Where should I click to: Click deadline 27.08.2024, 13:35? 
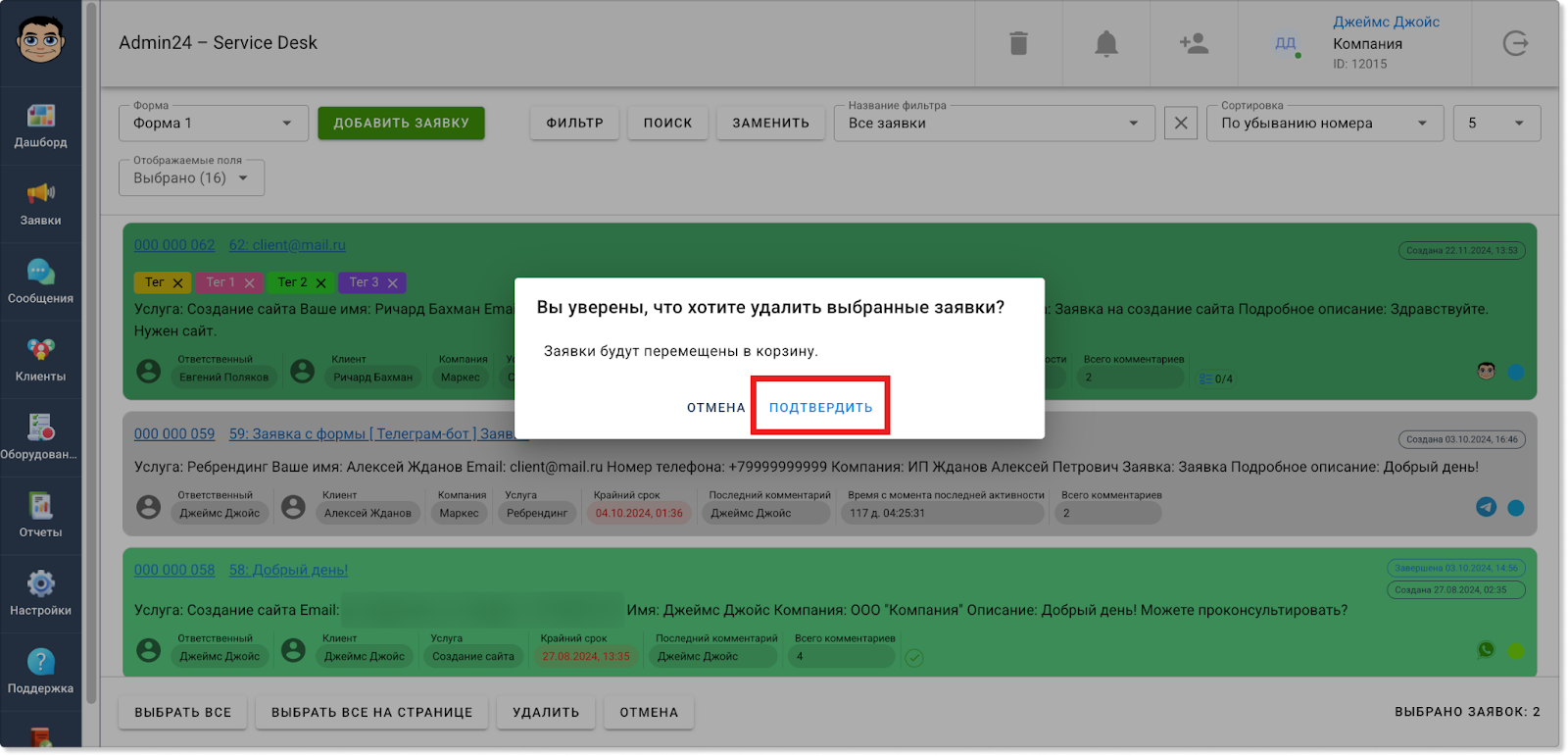586,656
